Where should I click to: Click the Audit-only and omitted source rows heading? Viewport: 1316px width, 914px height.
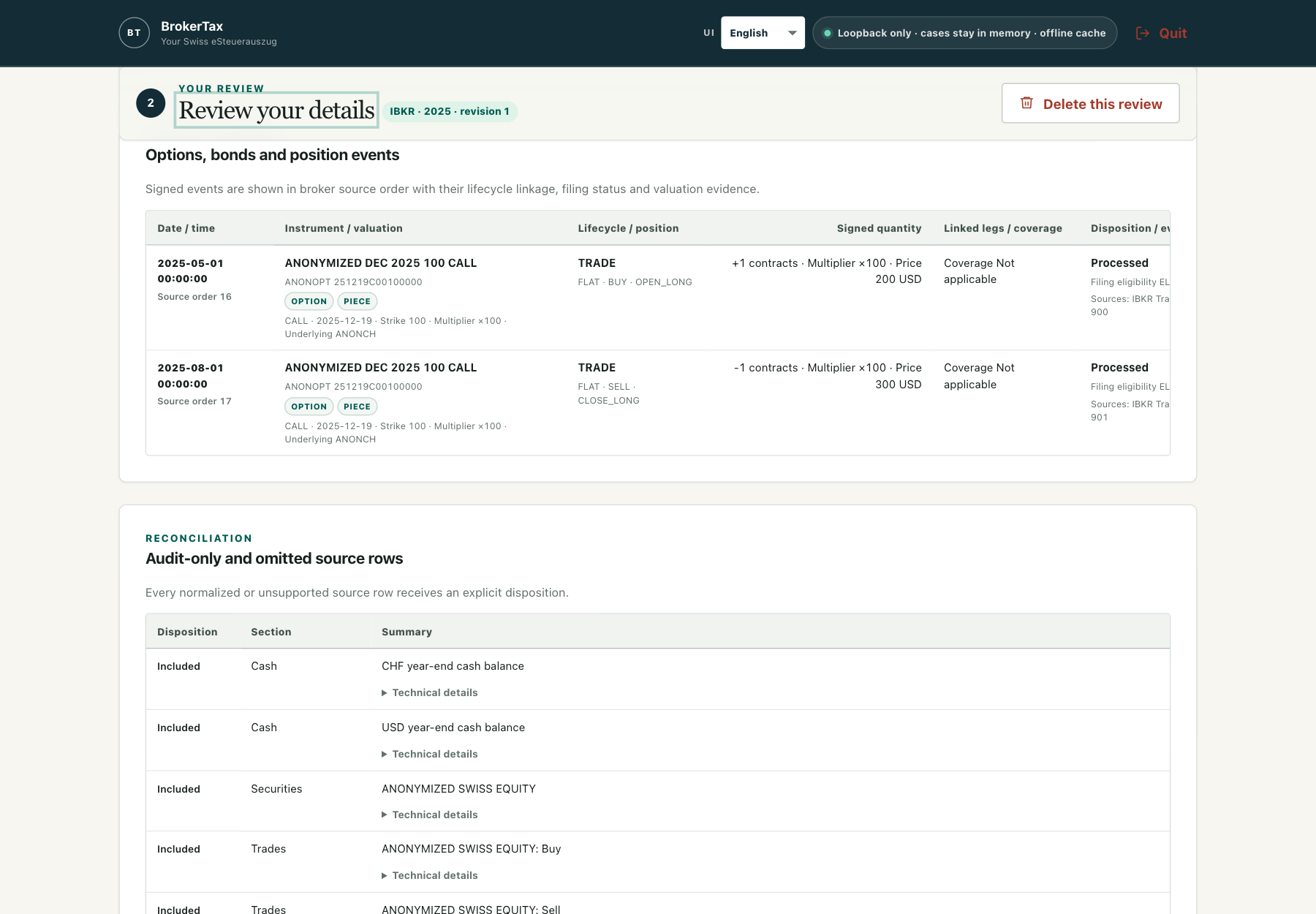point(274,559)
